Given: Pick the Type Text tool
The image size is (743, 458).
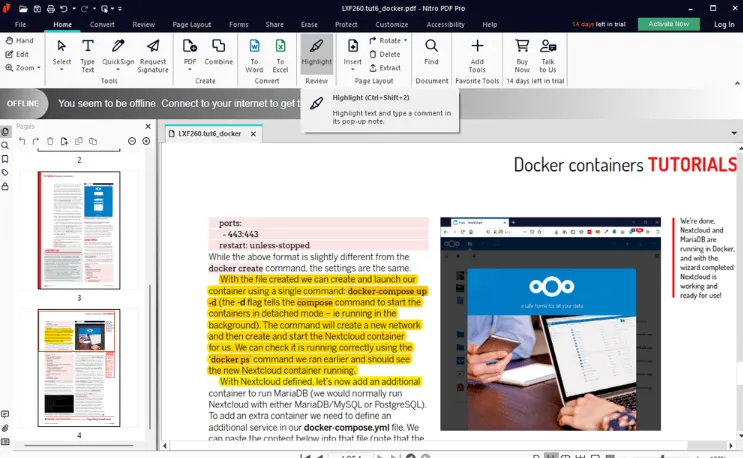Looking at the screenshot, I should pyautogui.click(x=87, y=56).
